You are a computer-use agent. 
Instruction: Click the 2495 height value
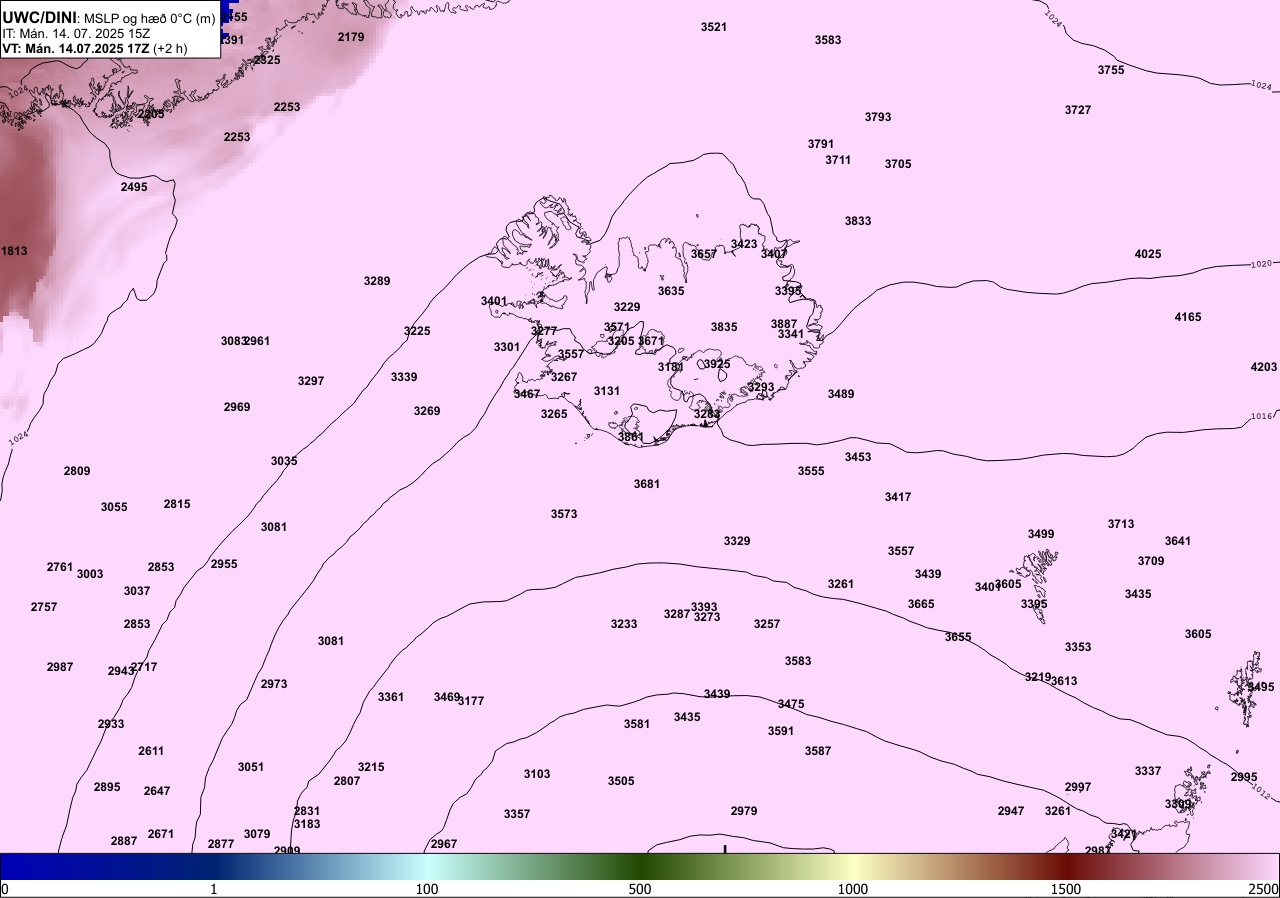click(x=134, y=187)
